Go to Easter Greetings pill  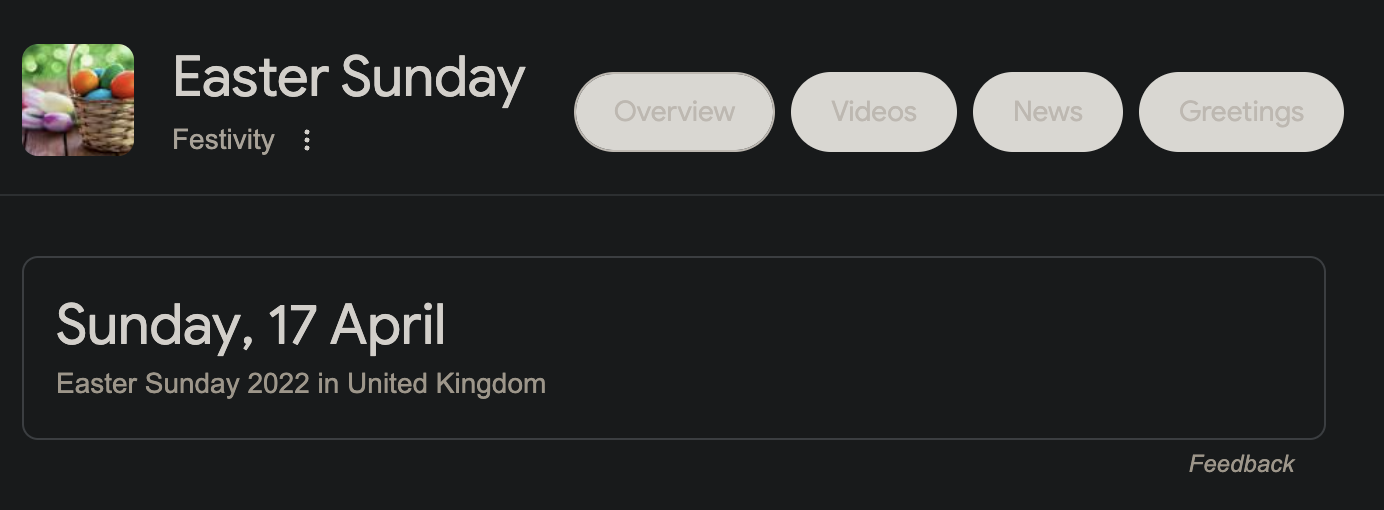pyautogui.click(x=1241, y=112)
